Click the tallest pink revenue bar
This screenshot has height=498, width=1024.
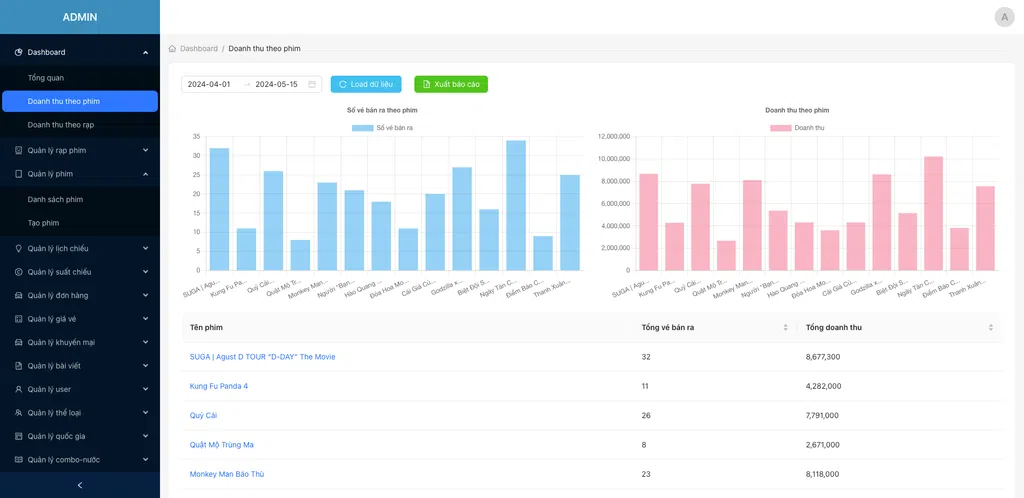tap(933, 213)
